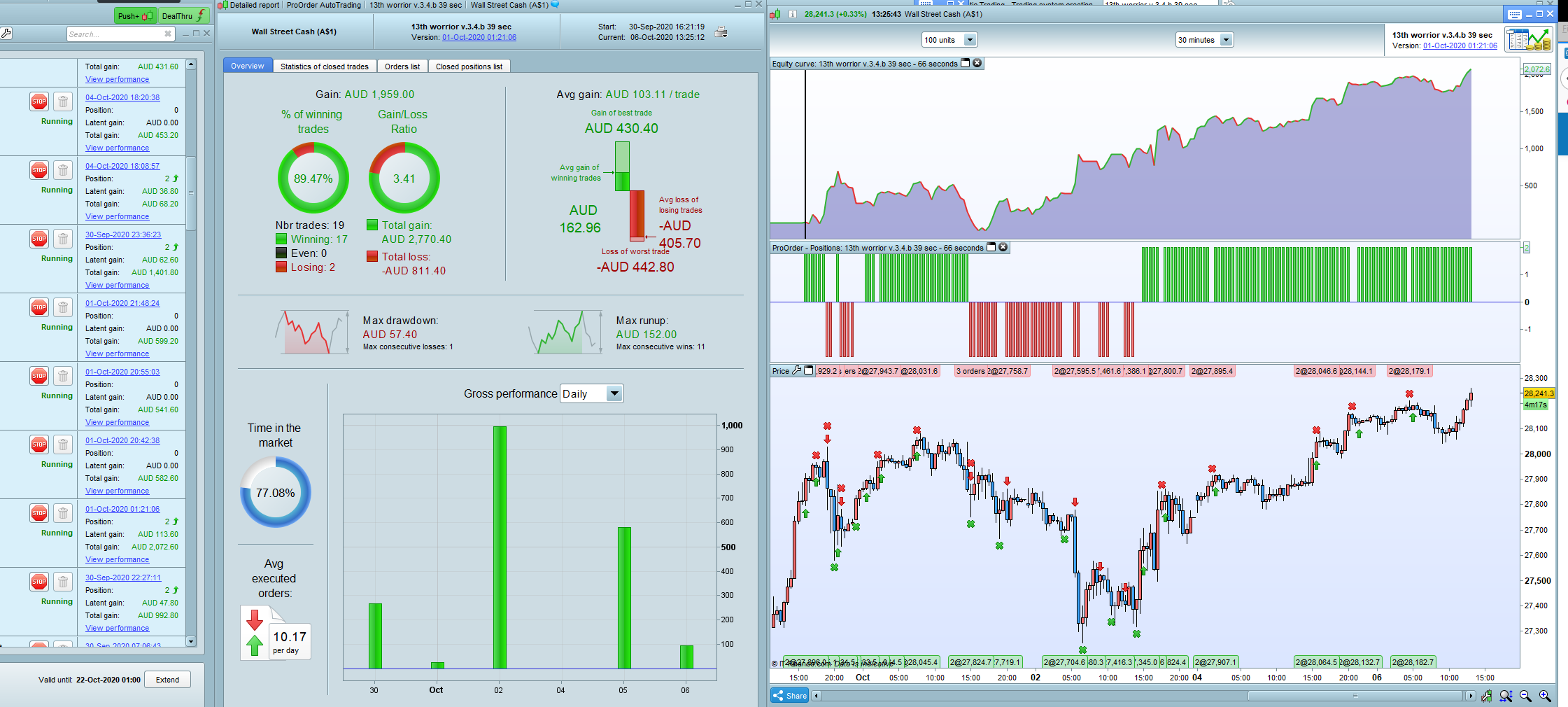Image resolution: width=1568 pixels, height=707 pixels.
Task: Open version link 01-Oct-2020 01:21:06 in Detailed report
Action: click(479, 38)
